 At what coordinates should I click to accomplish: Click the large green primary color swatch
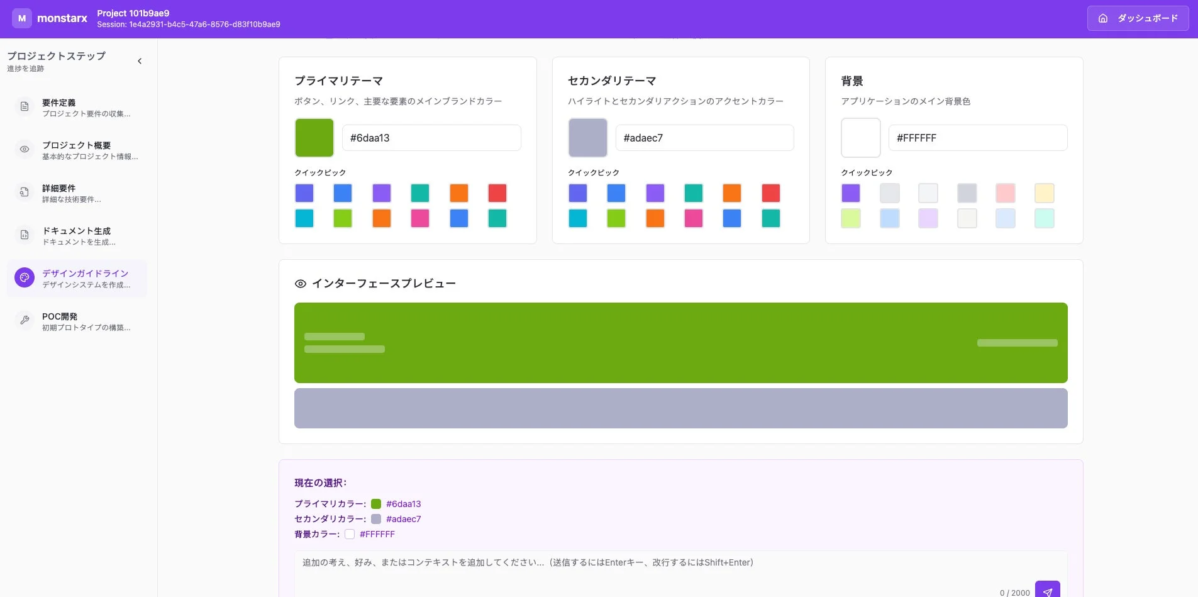[314, 136]
